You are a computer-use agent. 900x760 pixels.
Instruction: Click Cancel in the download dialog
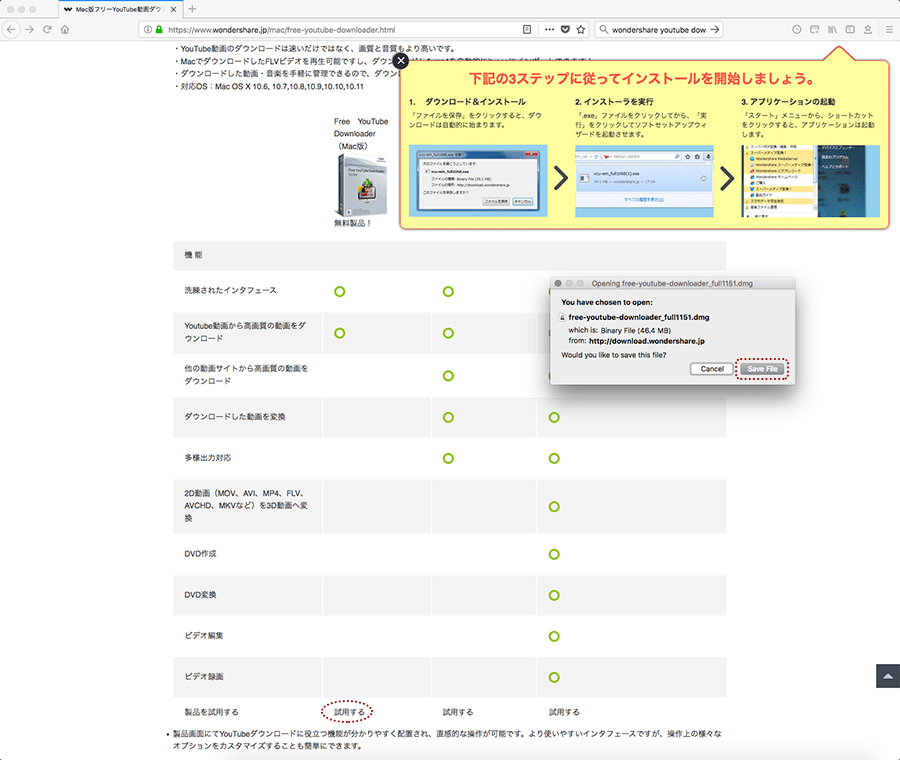click(x=712, y=369)
